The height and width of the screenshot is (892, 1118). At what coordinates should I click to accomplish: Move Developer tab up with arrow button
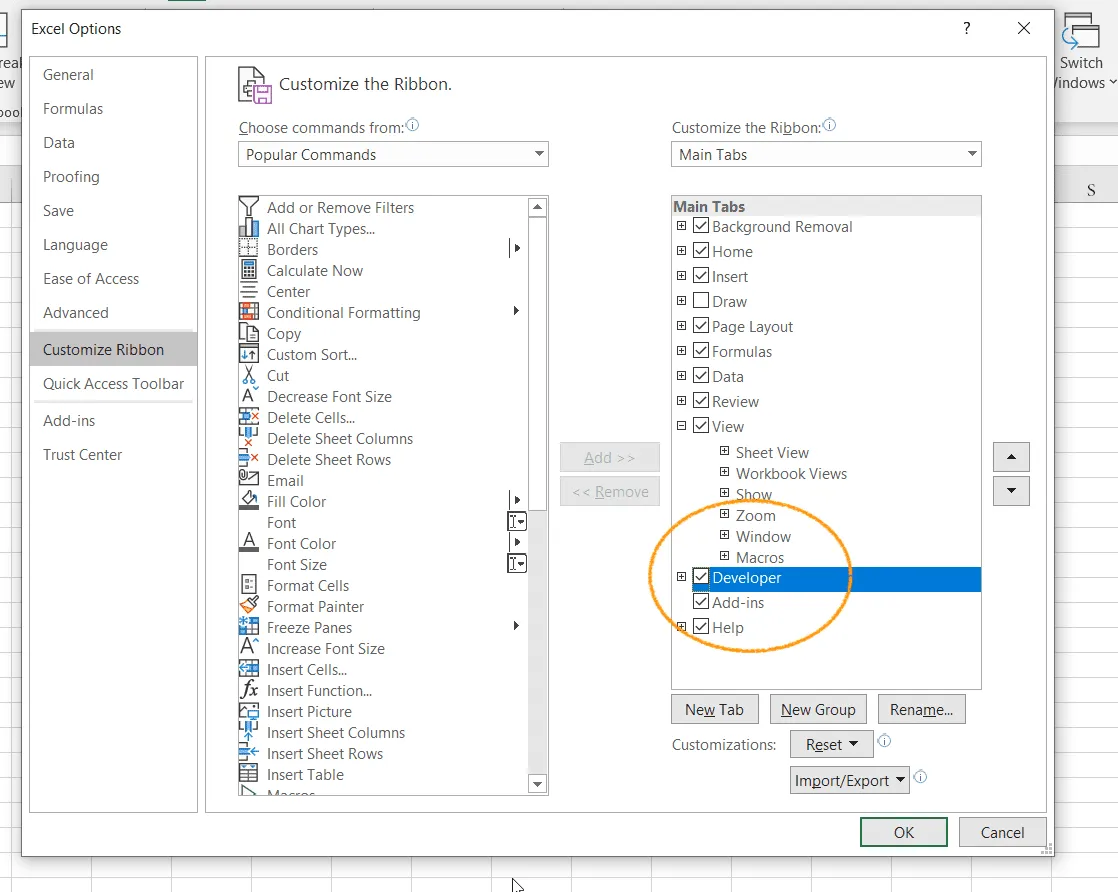pos(1011,456)
